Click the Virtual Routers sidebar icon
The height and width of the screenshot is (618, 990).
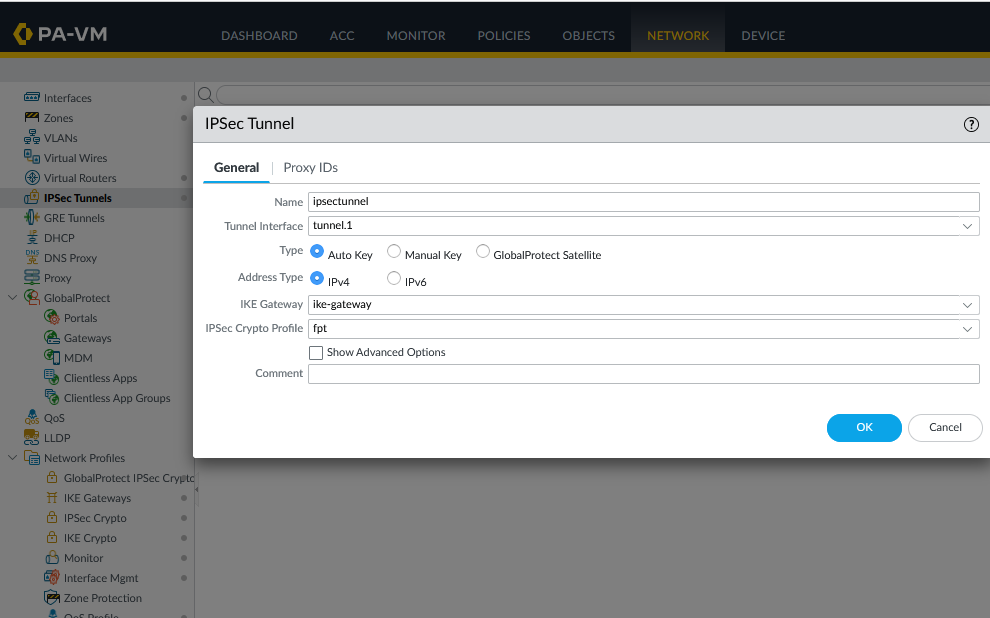[32, 178]
